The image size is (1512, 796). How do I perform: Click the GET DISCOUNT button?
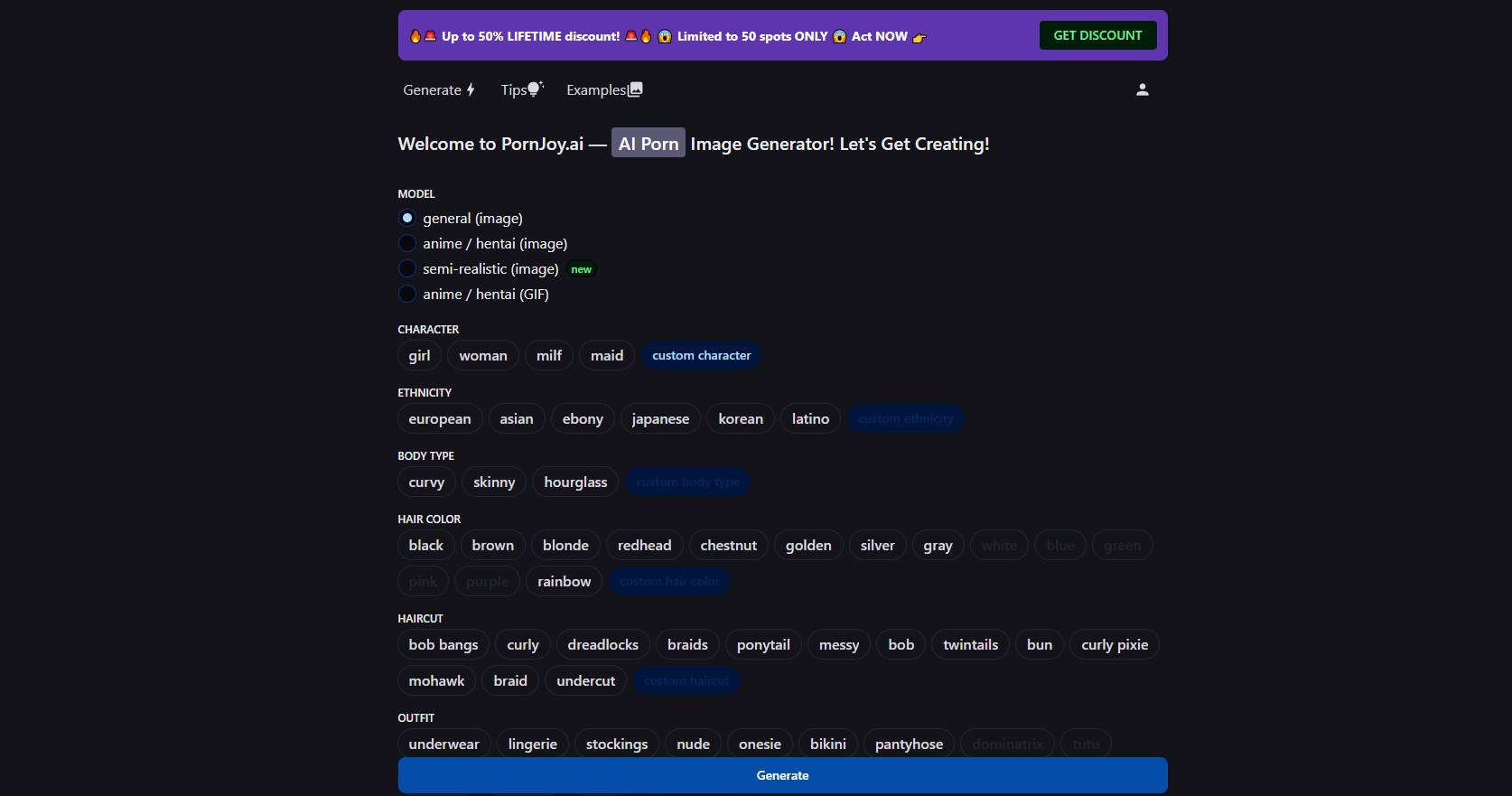tap(1097, 35)
